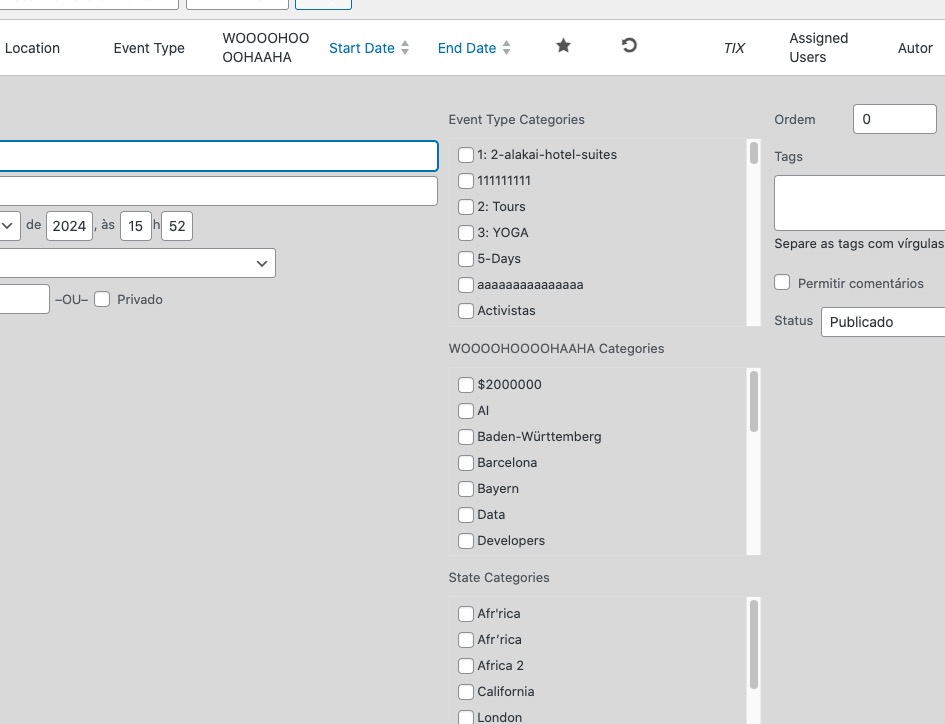Click the repeating event refresh icon
945x724 pixels.
coord(629,46)
